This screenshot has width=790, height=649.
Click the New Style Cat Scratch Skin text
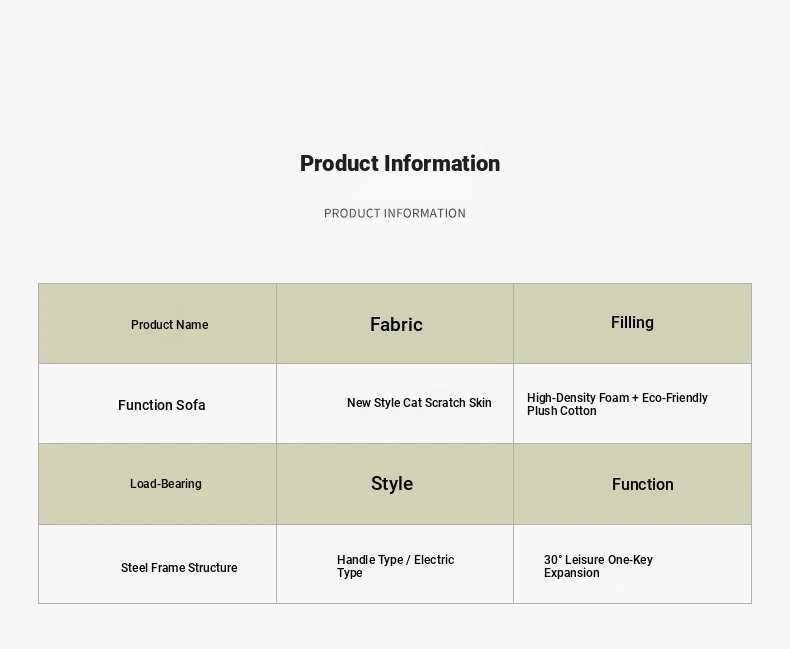(x=419, y=403)
